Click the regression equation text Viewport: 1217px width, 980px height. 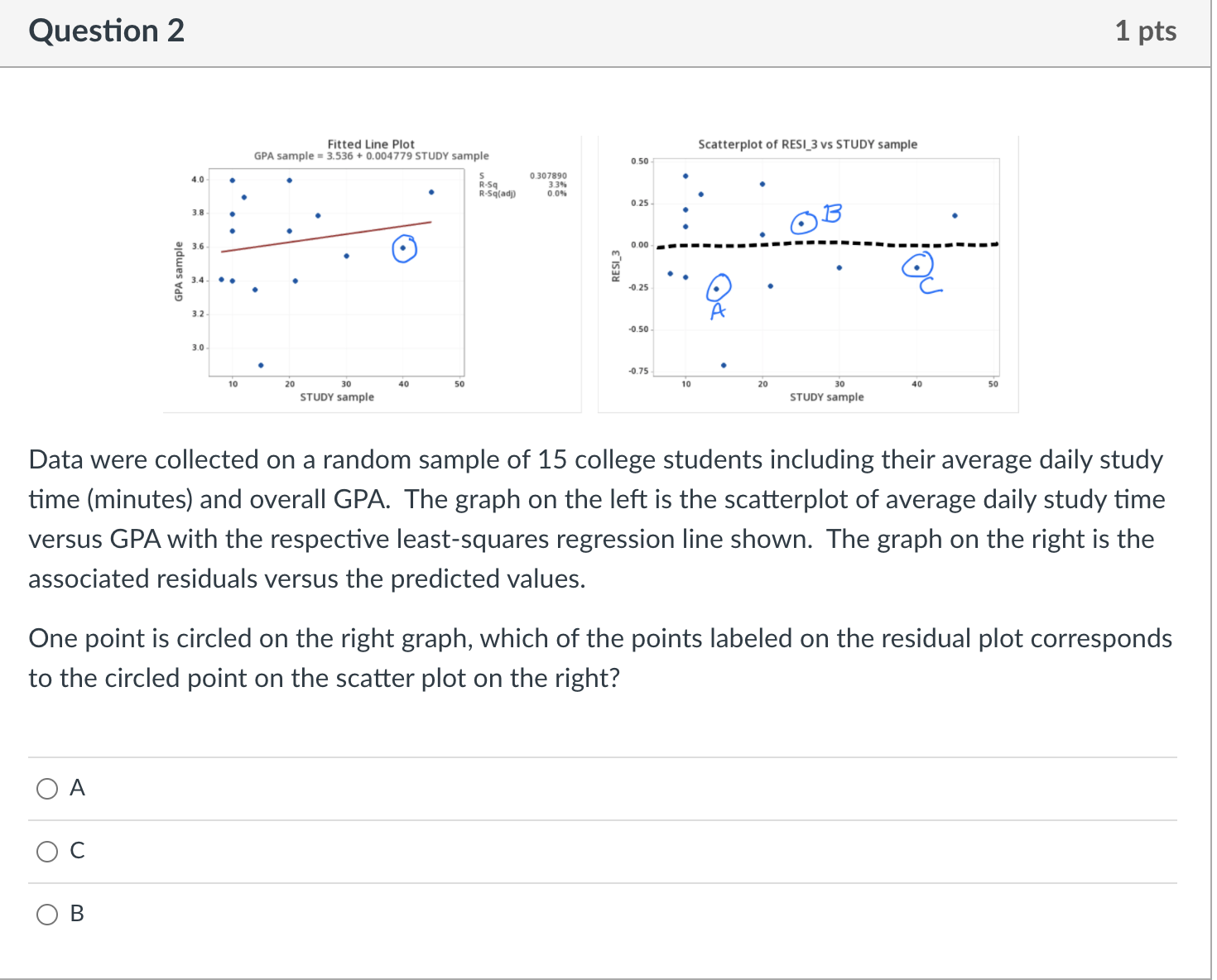coord(370,156)
